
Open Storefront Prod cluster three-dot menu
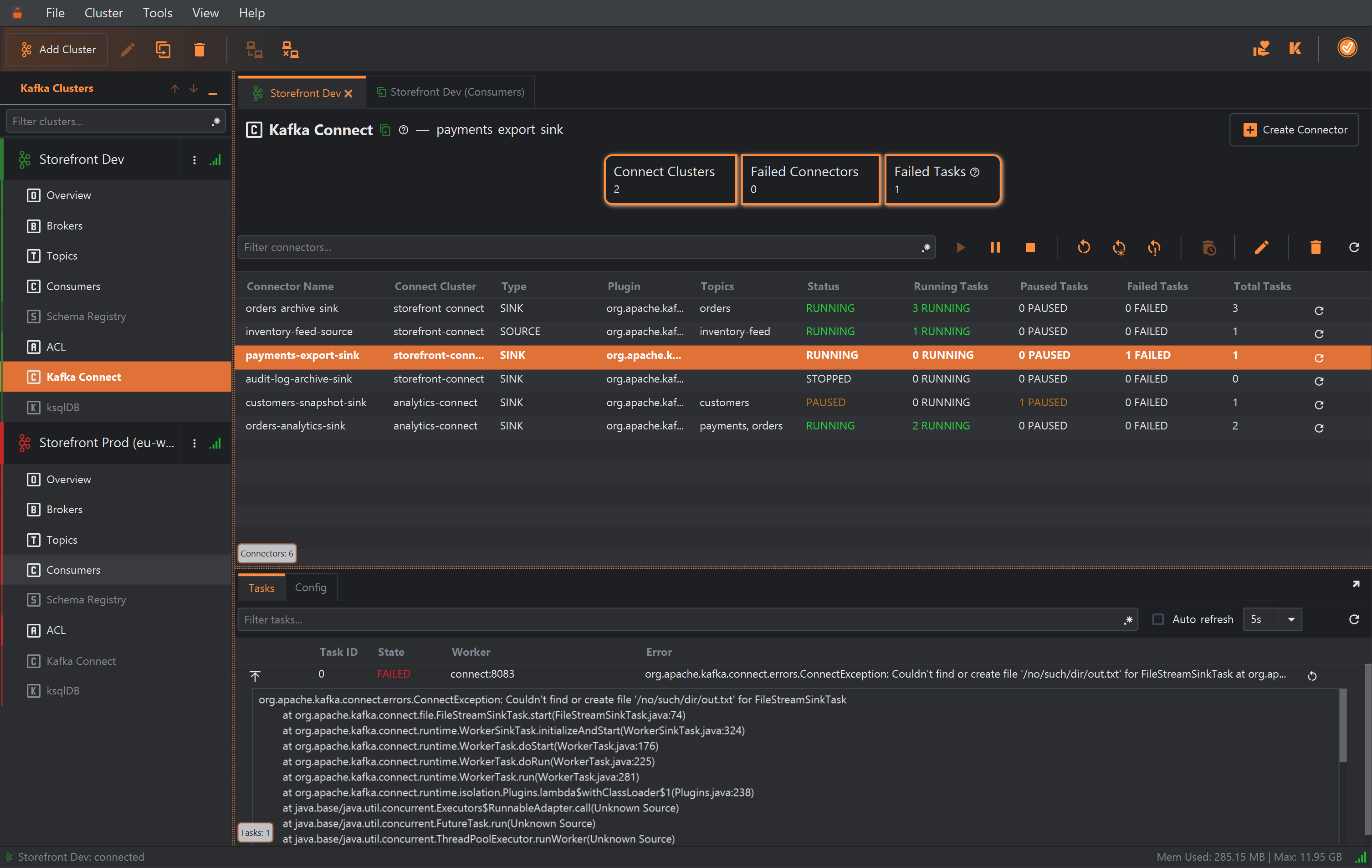pos(195,443)
